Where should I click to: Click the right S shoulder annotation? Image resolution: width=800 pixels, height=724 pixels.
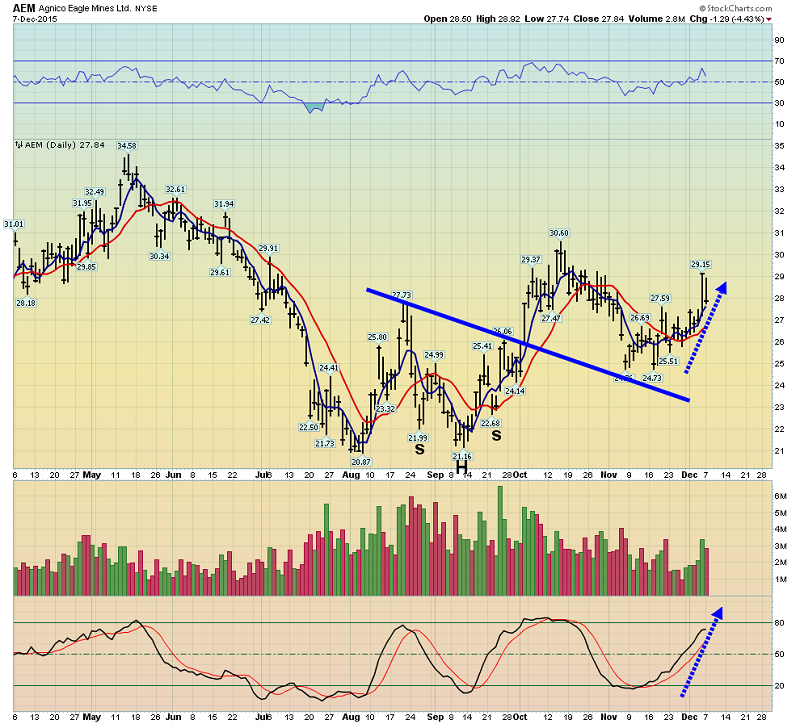click(x=496, y=436)
